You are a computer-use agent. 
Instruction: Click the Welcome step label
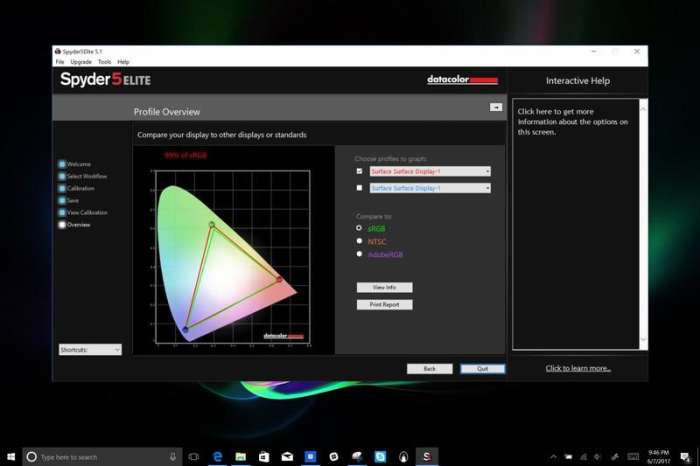[x=79, y=164]
